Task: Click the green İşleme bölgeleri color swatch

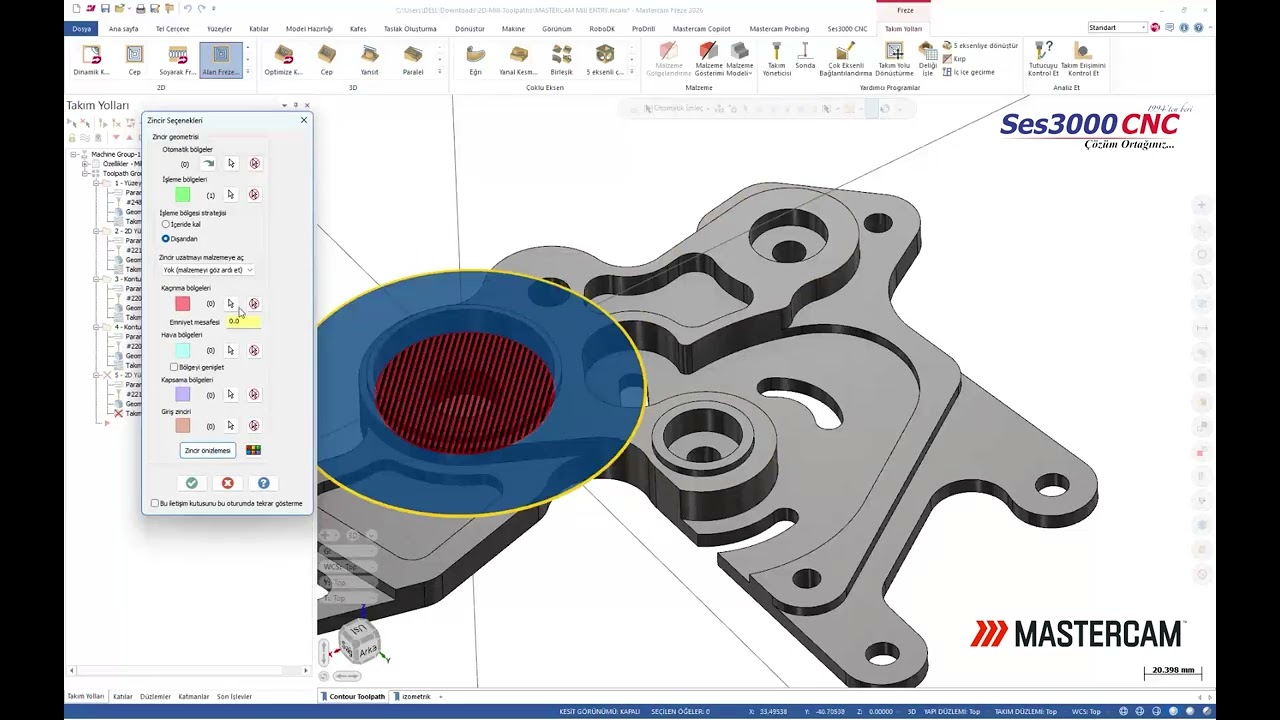Action: pyautogui.click(x=183, y=195)
